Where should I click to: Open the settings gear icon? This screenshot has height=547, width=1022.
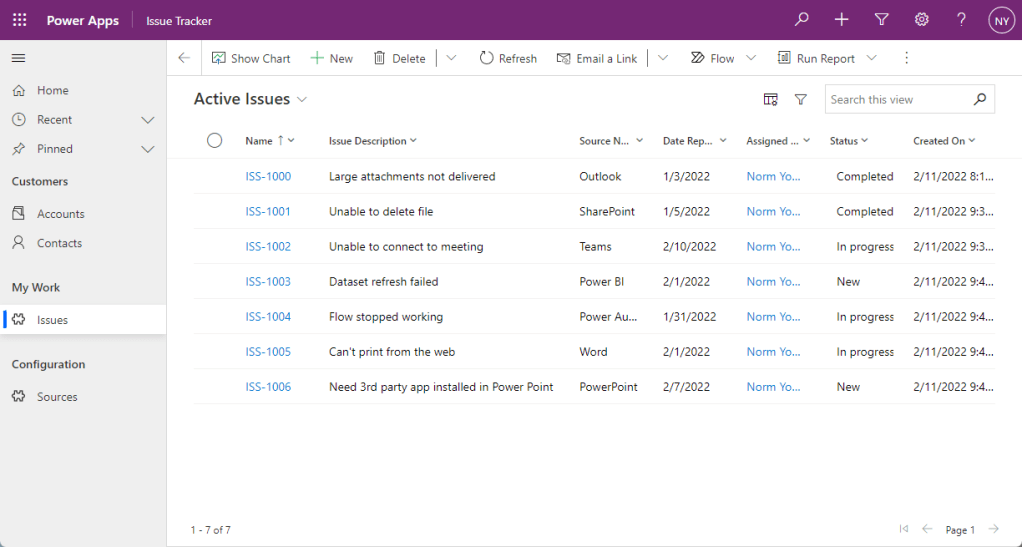(921, 20)
